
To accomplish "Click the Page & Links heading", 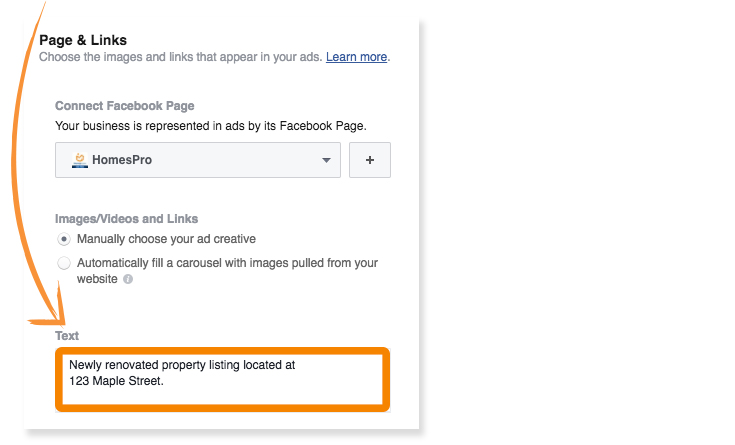I will (x=83, y=40).
